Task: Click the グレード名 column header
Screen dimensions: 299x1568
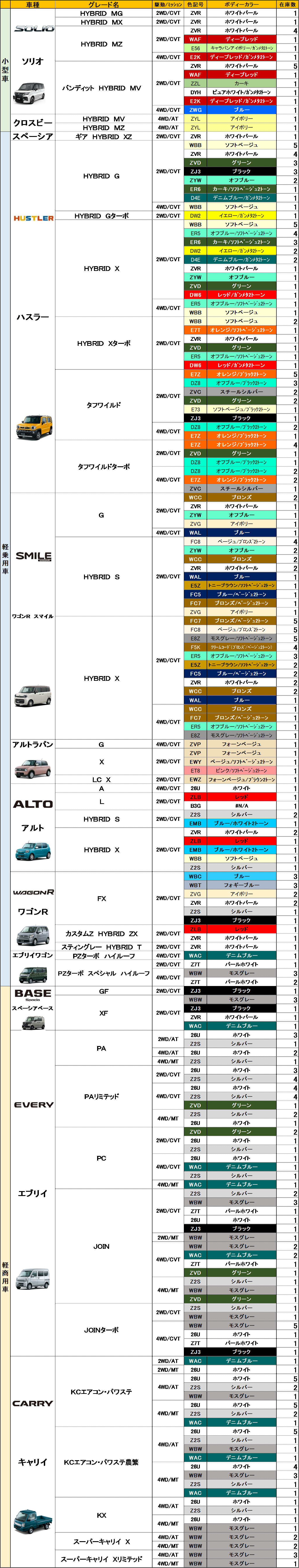Action: tap(103, 4)
